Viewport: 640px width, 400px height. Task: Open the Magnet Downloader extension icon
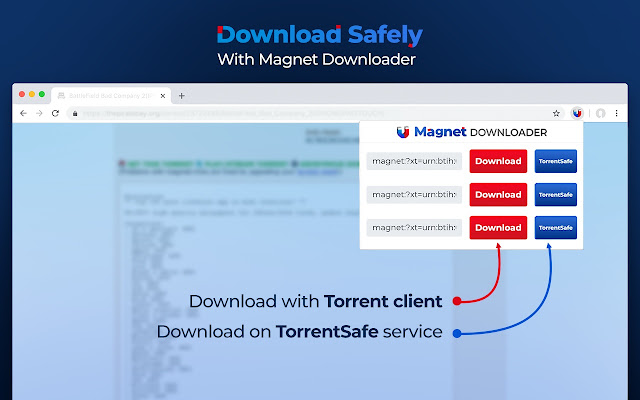pos(577,113)
